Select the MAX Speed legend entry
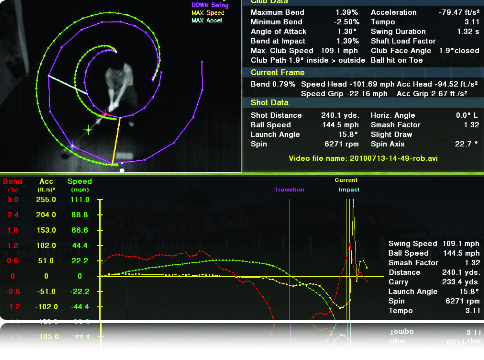Screen dimensions: 484x360 [x=208, y=13]
